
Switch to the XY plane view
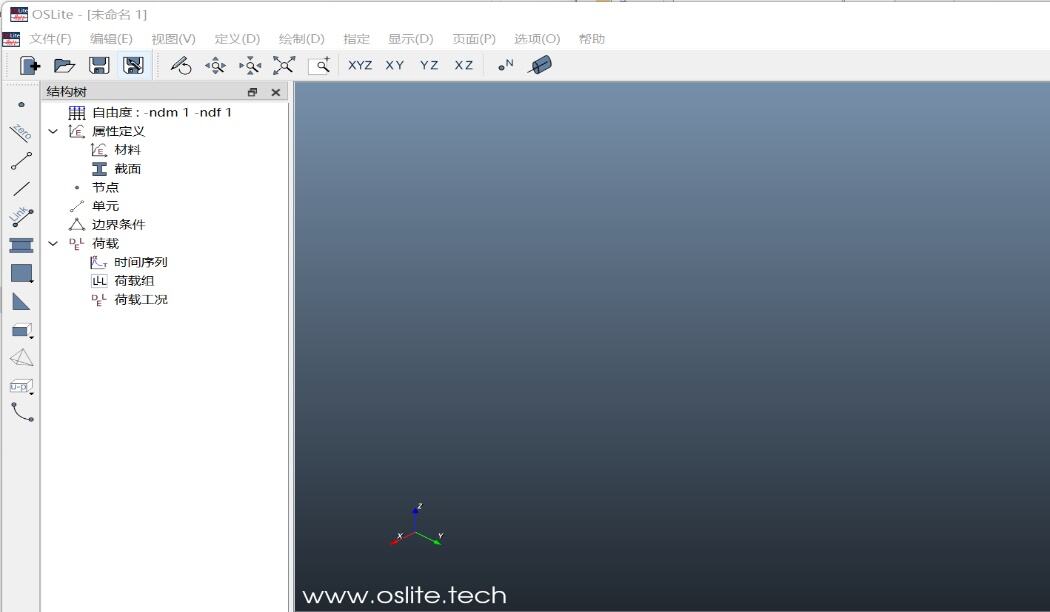coord(395,65)
